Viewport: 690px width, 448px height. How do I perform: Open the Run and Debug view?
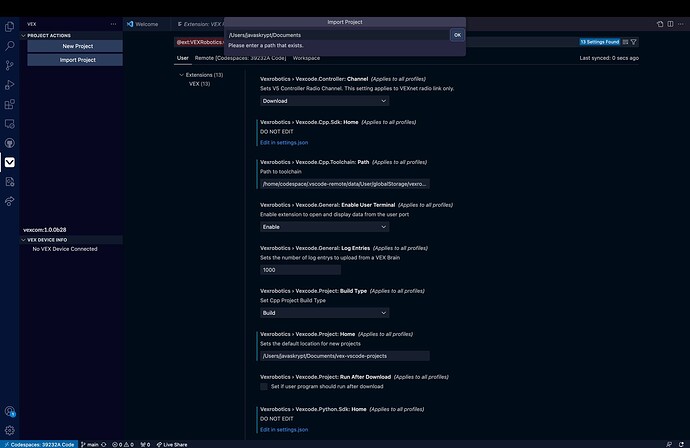coord(9,85)
